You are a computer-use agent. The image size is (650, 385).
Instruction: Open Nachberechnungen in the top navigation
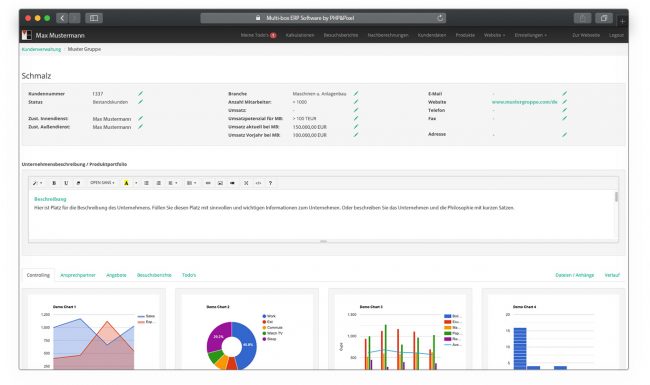[x=388, y=35]
